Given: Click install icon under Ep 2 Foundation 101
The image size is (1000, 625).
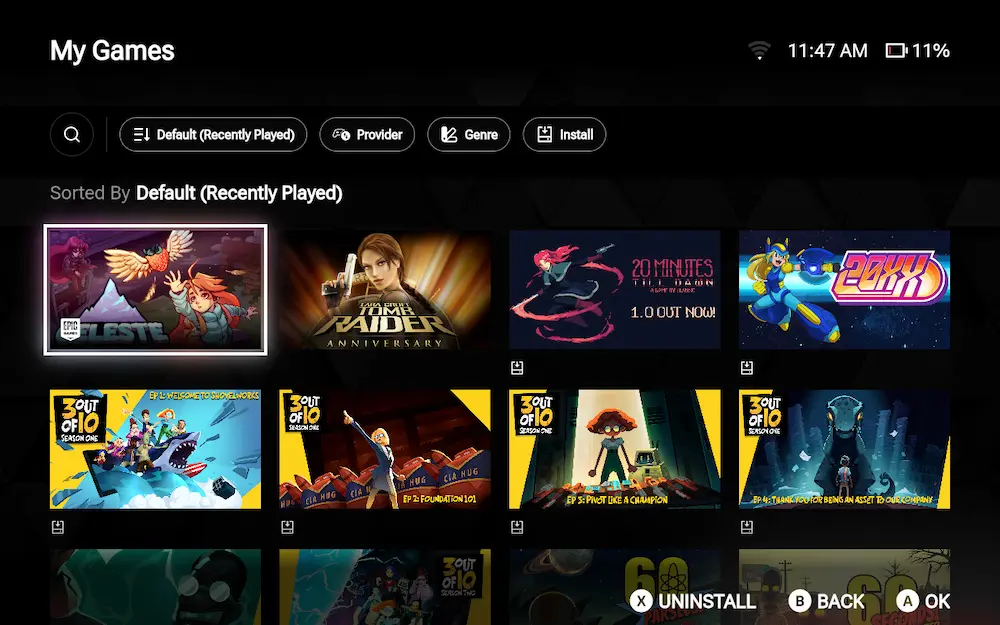Looking at the screenshot, I should point(288,527).
